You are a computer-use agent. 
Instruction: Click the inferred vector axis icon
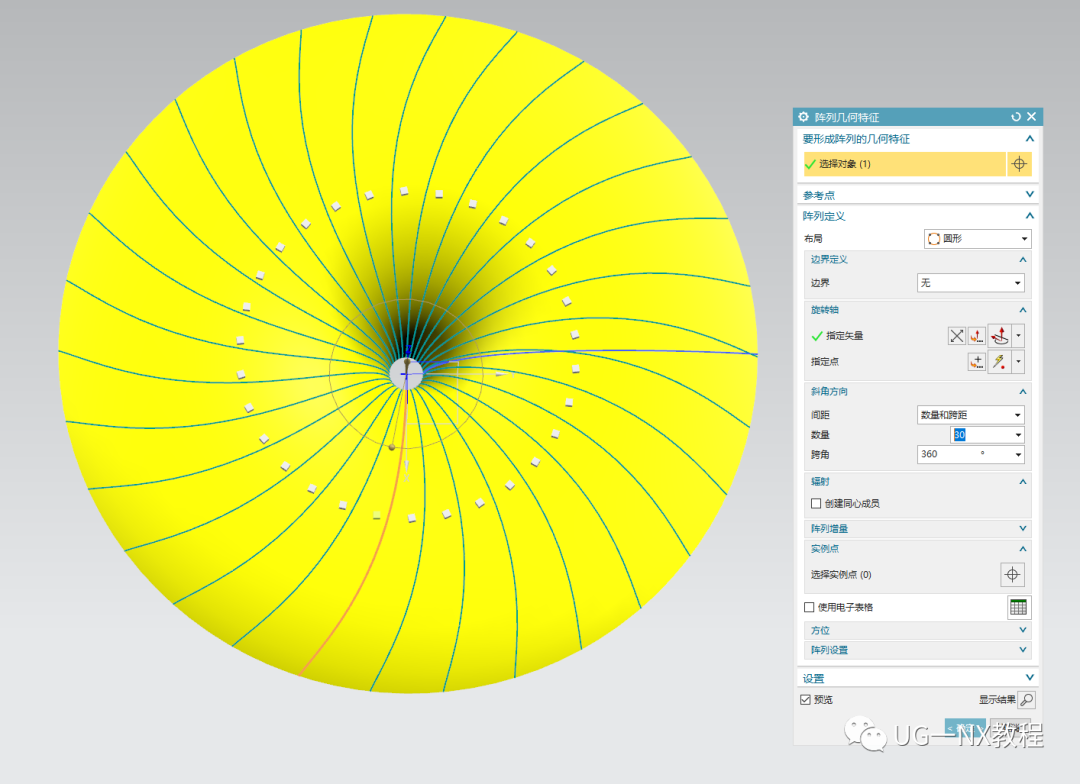point(1000,336)
